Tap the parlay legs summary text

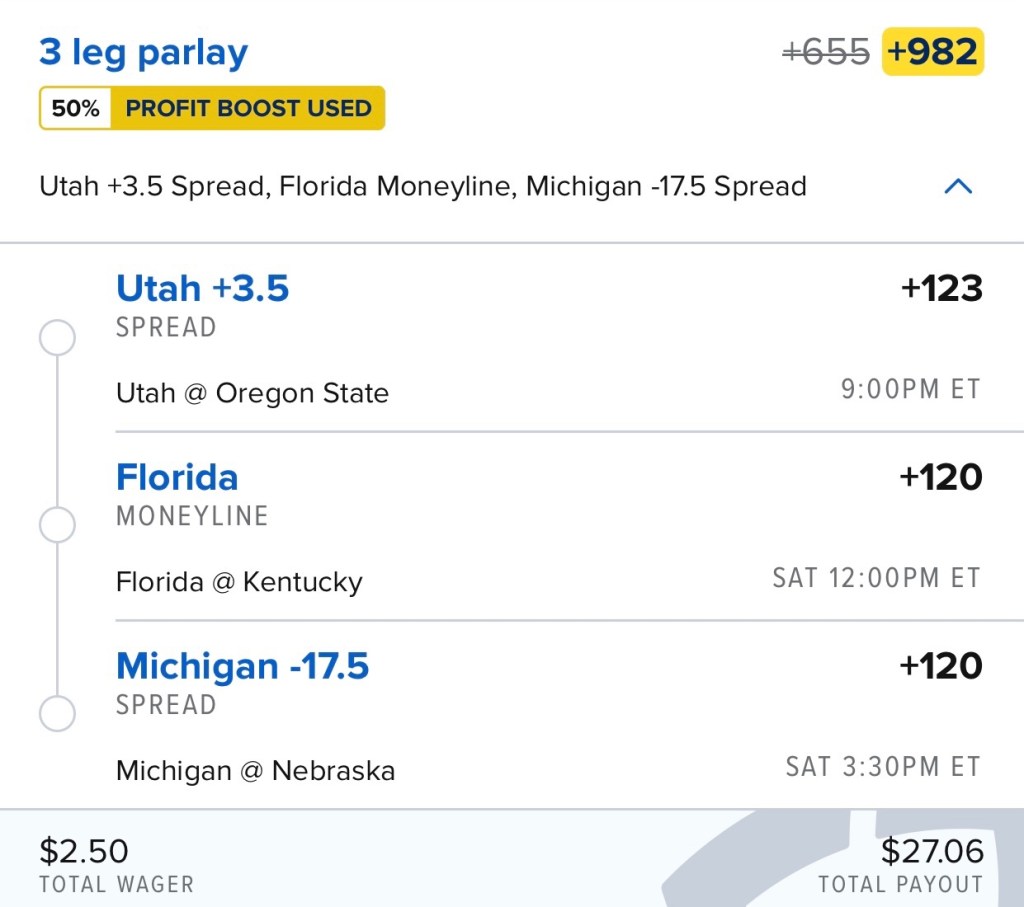422,187
